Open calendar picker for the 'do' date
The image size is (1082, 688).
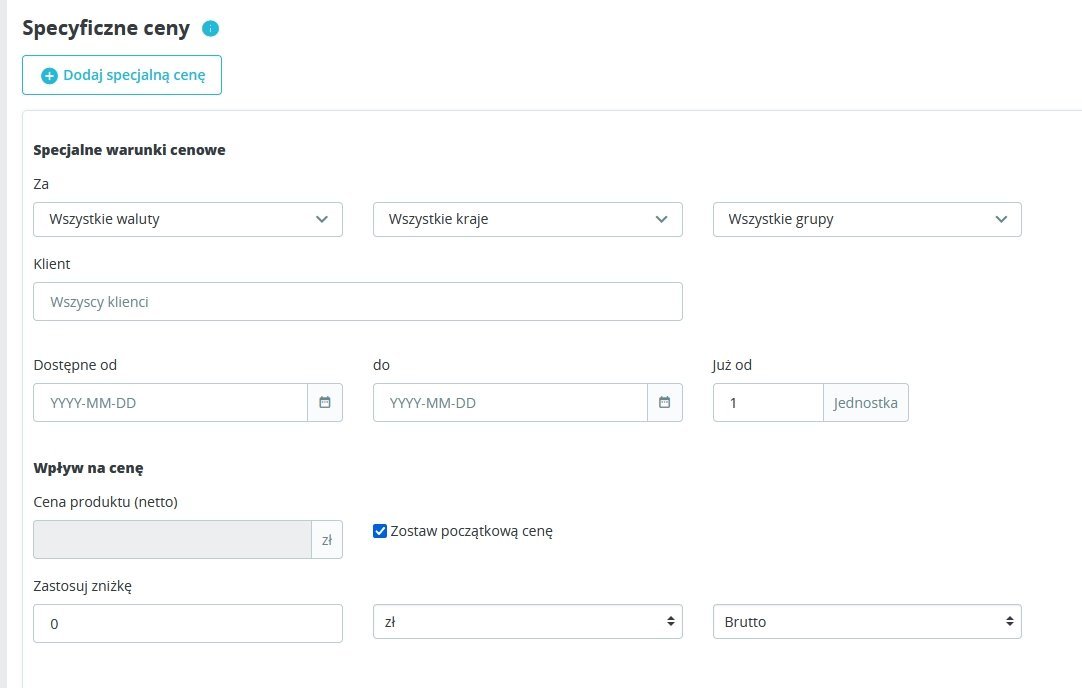click(x=665, y=402)
